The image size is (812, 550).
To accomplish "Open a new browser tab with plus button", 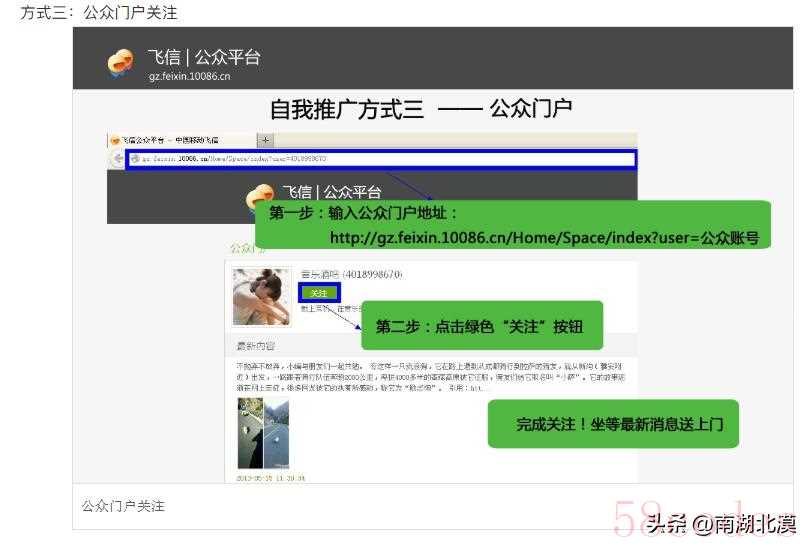I will point(265,140).
